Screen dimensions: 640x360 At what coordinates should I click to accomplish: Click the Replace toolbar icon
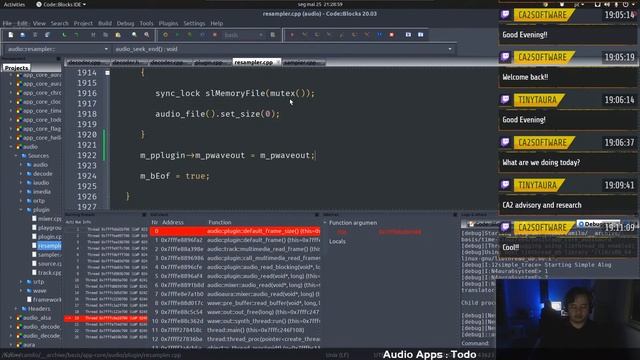pos(147,35)
